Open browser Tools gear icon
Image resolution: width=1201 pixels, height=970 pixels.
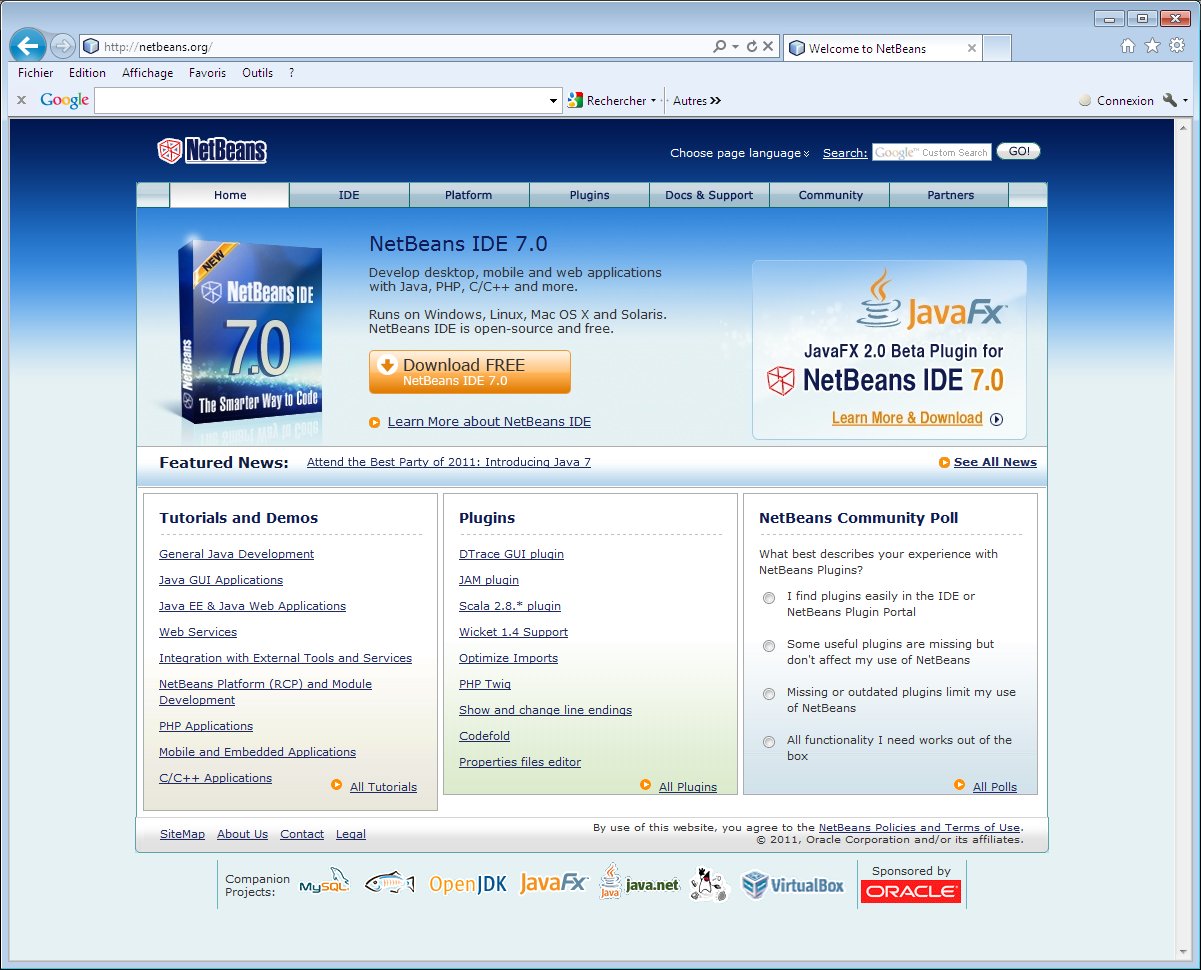[x=1176, y=46]
